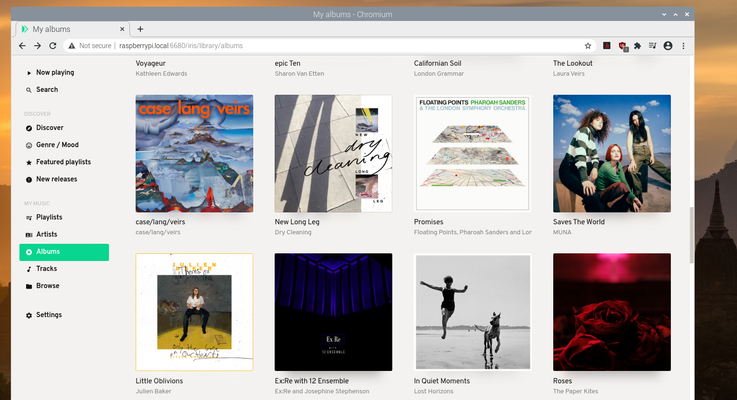
Task: Select the Genre / Mood smiley icon
Action: (x=29, y=145)
